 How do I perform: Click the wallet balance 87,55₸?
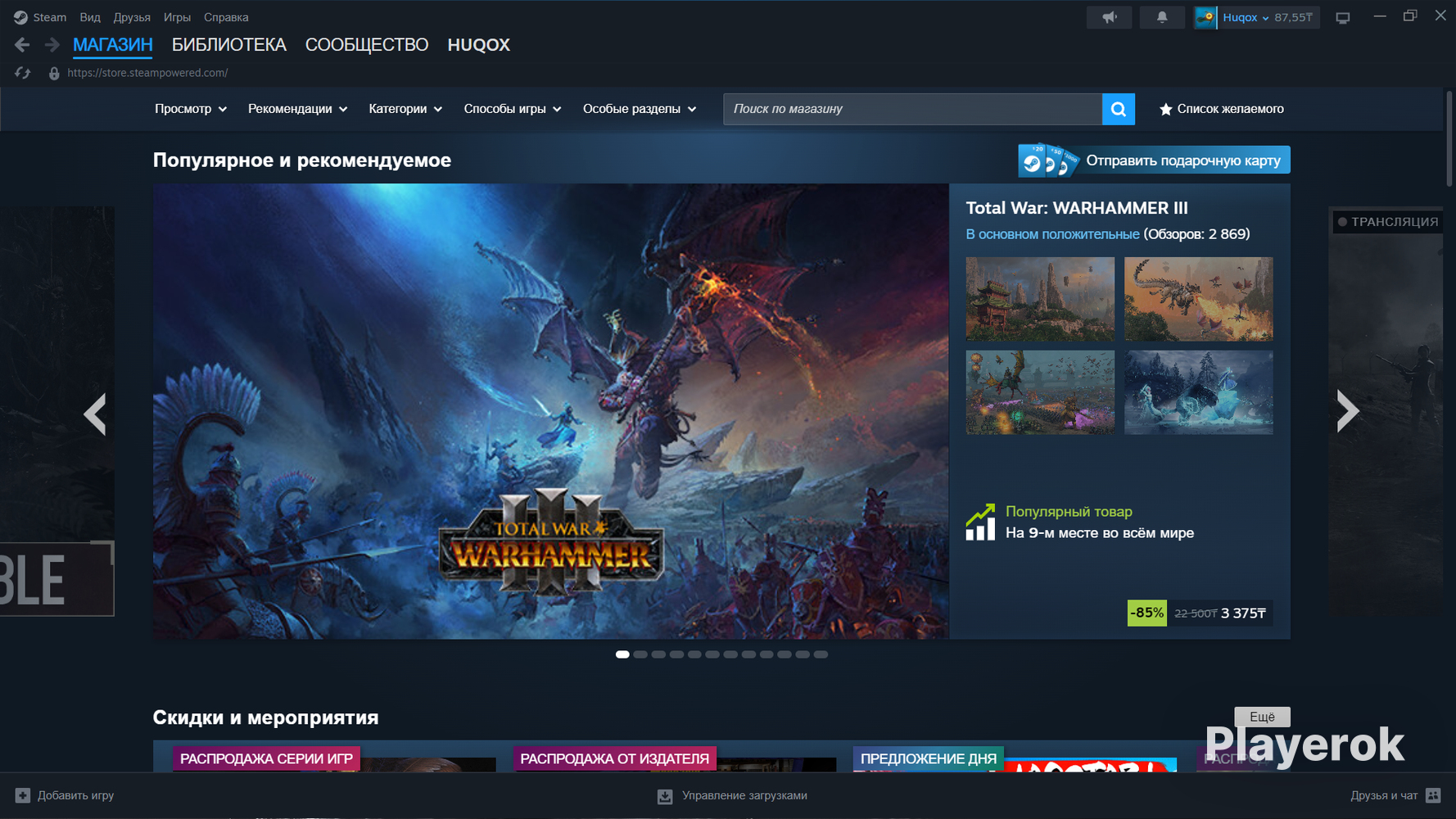pyautogui.click(x=1294, y=17)
